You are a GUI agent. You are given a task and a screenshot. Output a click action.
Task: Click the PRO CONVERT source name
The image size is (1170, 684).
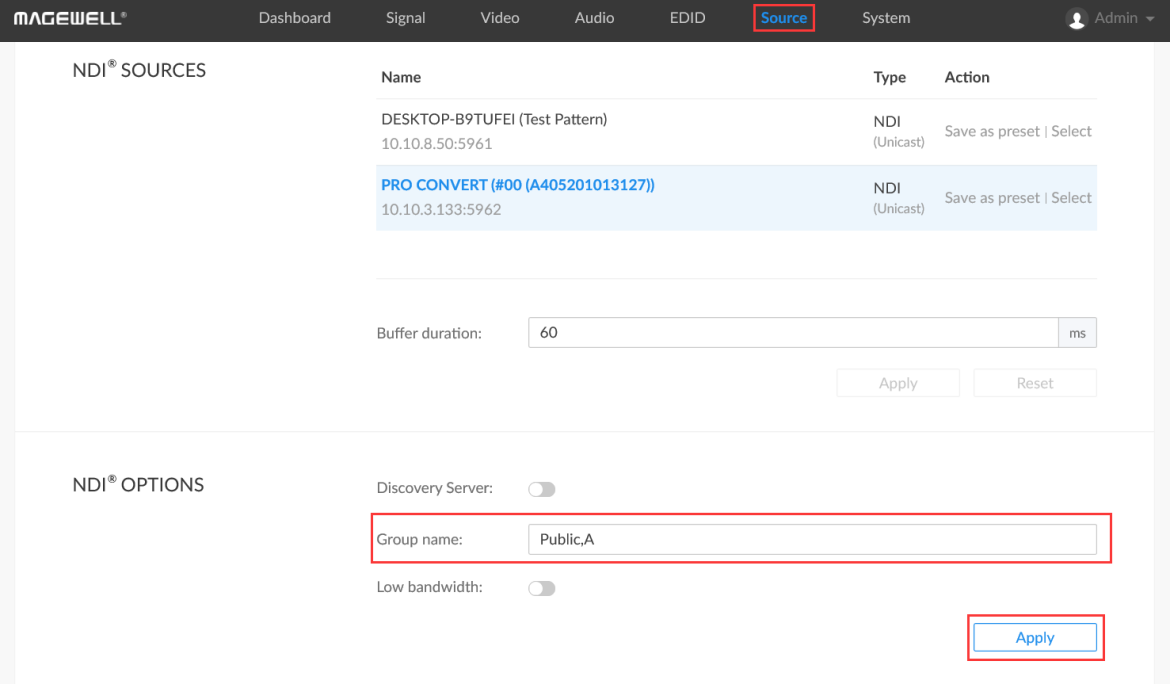click(x=518, y=185)
